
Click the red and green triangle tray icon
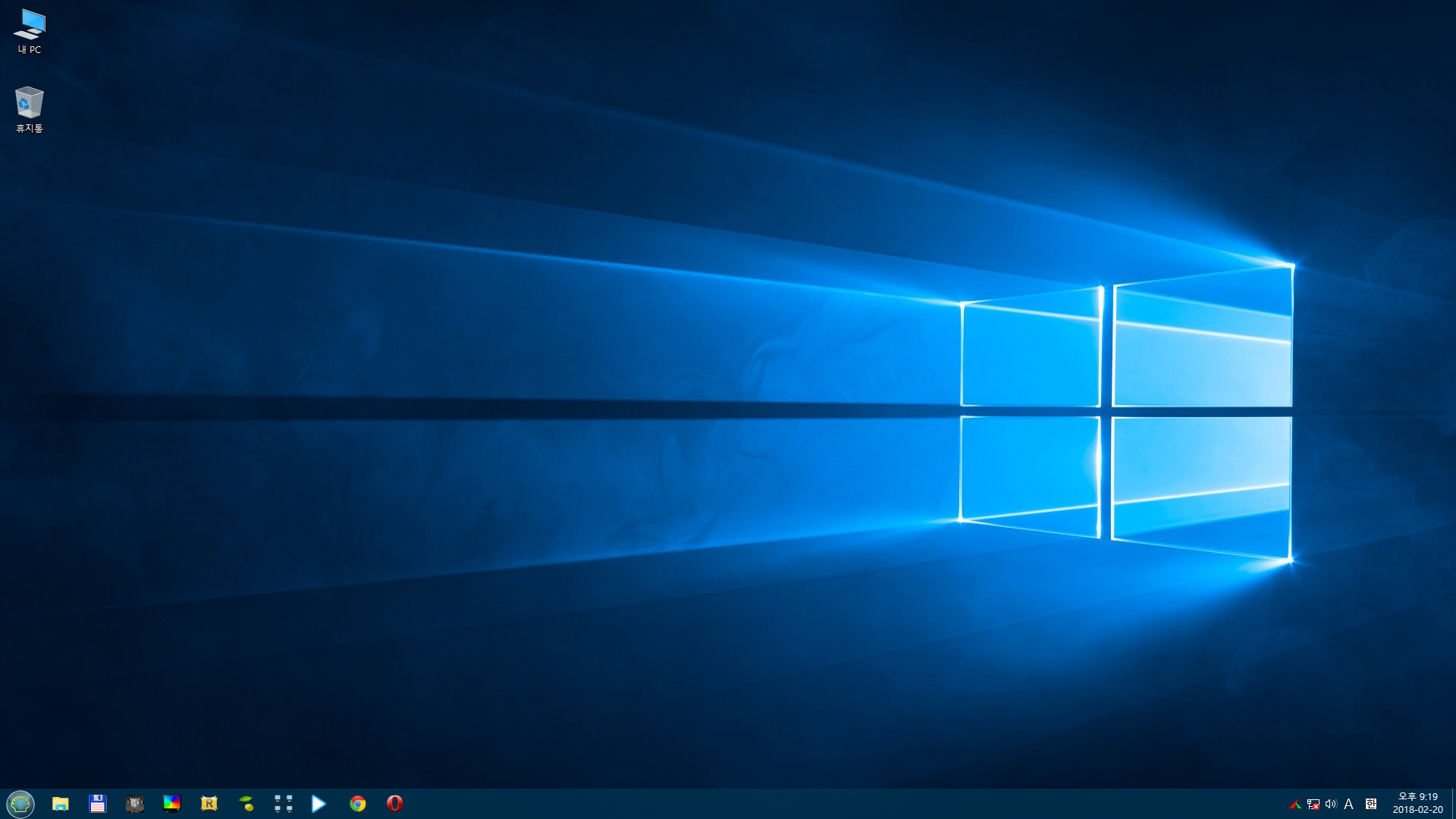coord(1295,805)
